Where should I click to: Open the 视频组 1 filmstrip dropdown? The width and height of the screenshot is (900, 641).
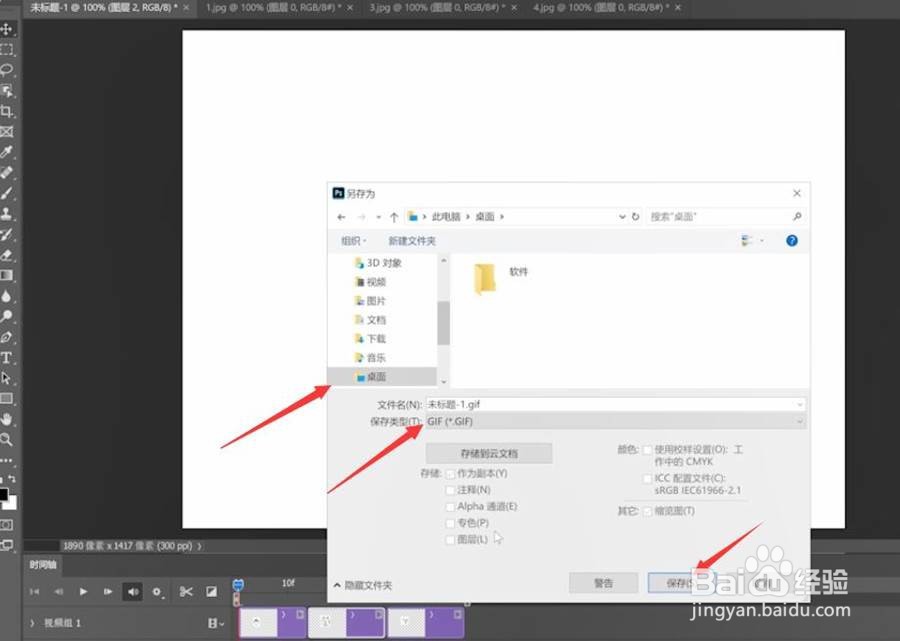pyautogui.click(x=216, y=623)
